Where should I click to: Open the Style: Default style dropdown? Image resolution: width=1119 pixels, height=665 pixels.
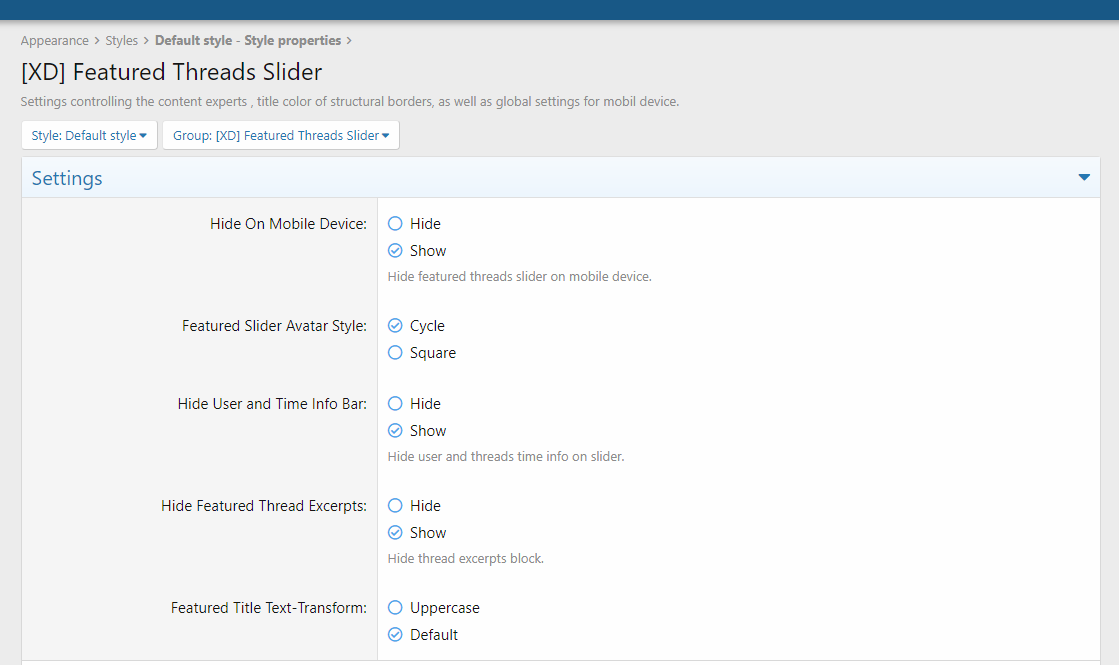coord(89,136)
